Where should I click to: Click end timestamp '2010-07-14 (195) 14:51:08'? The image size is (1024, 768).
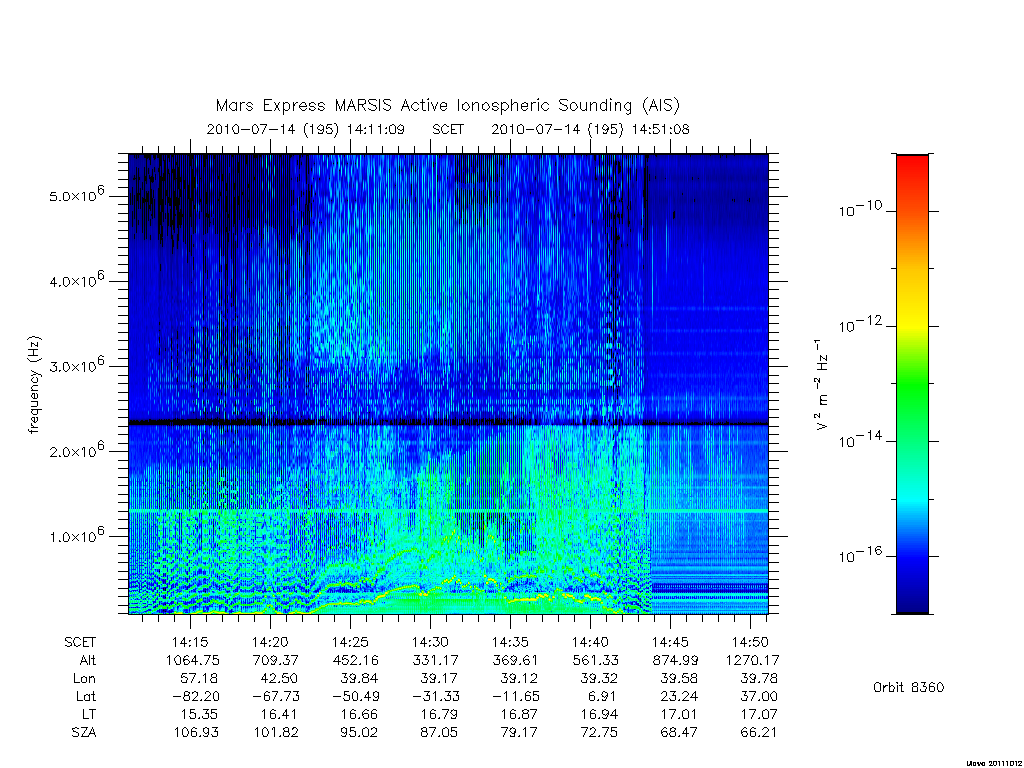tap(590, 129)
